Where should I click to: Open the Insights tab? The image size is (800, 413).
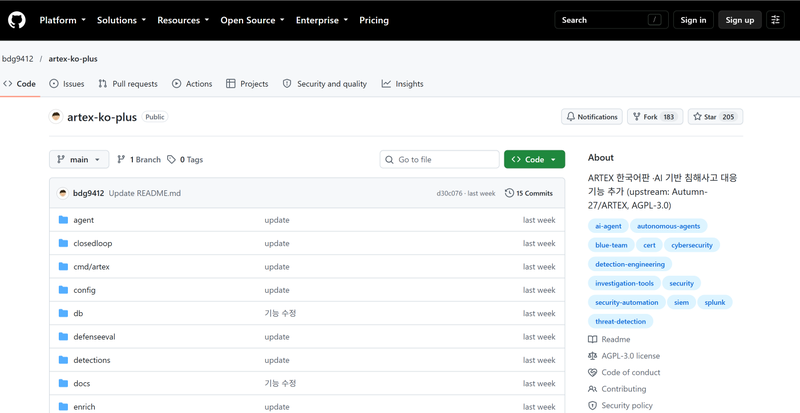[x=402, y=84]
